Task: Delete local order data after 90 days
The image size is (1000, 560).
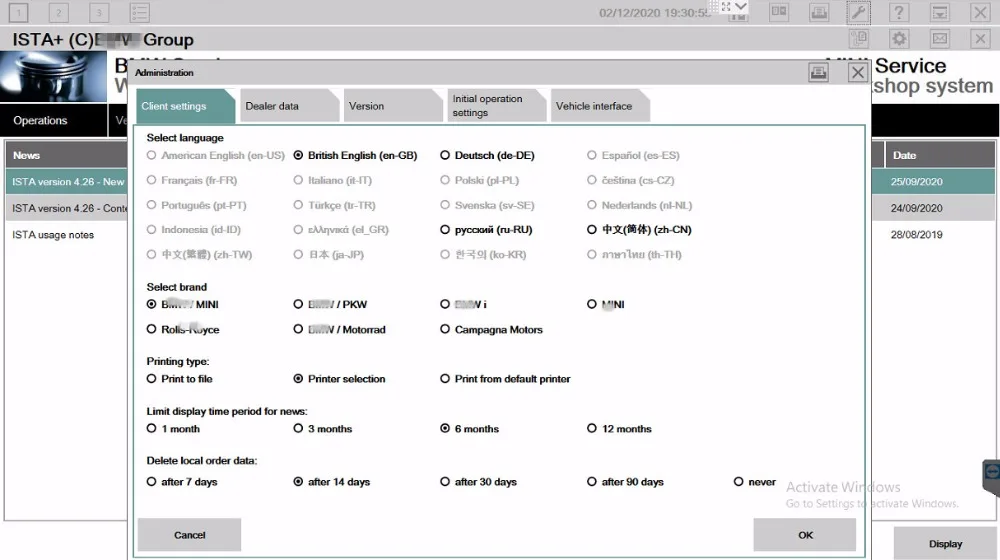Action: (x=626, y=482)
